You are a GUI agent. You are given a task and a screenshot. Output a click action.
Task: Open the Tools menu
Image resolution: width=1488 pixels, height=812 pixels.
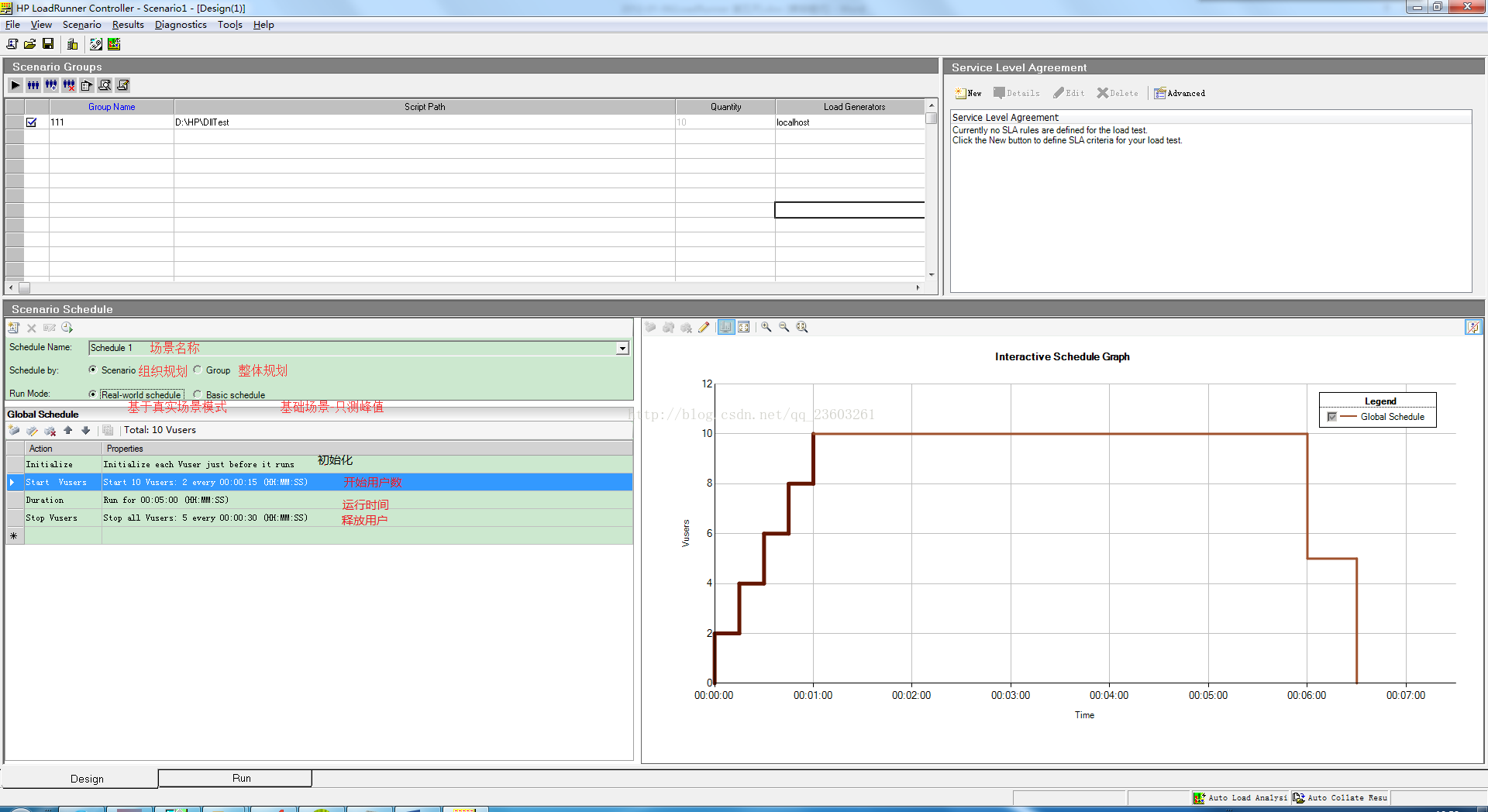coord(229,25)
